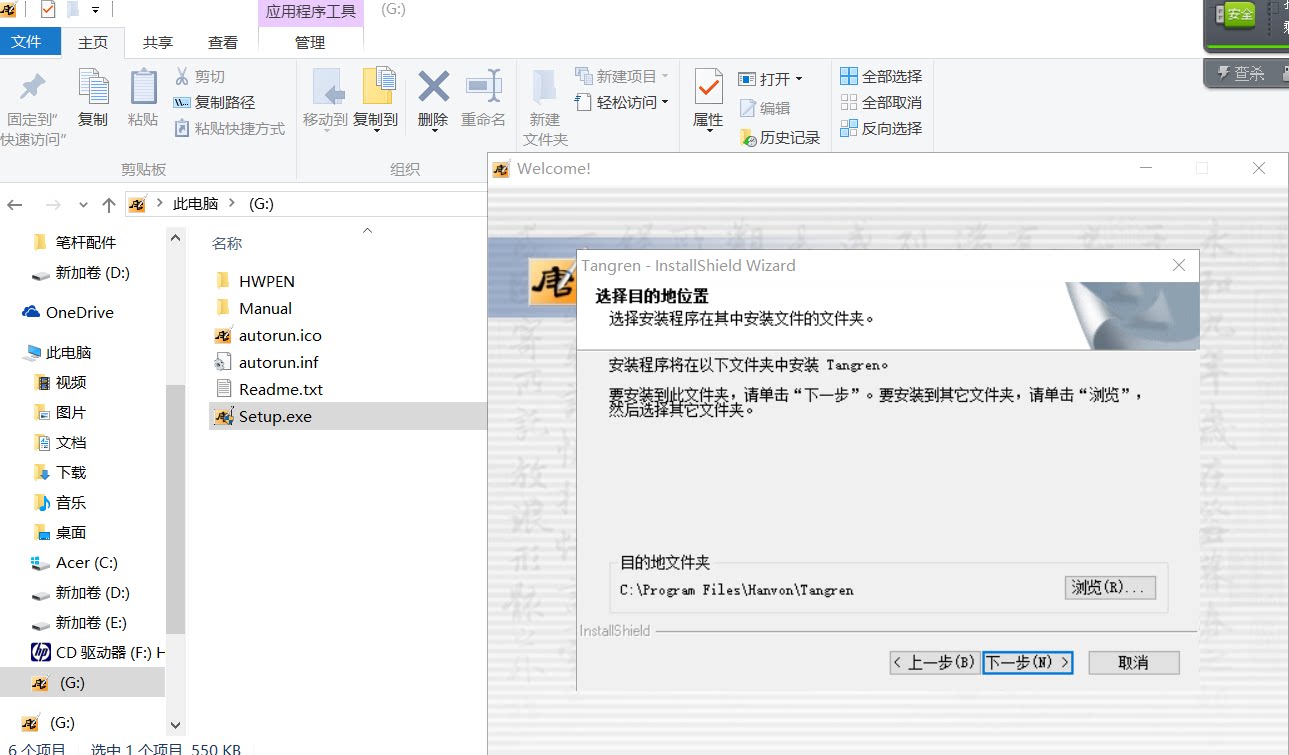Click the Application Tools (应用程序工具) tab header
Screen dimensions: 1289x755
[x=311, y=12]
